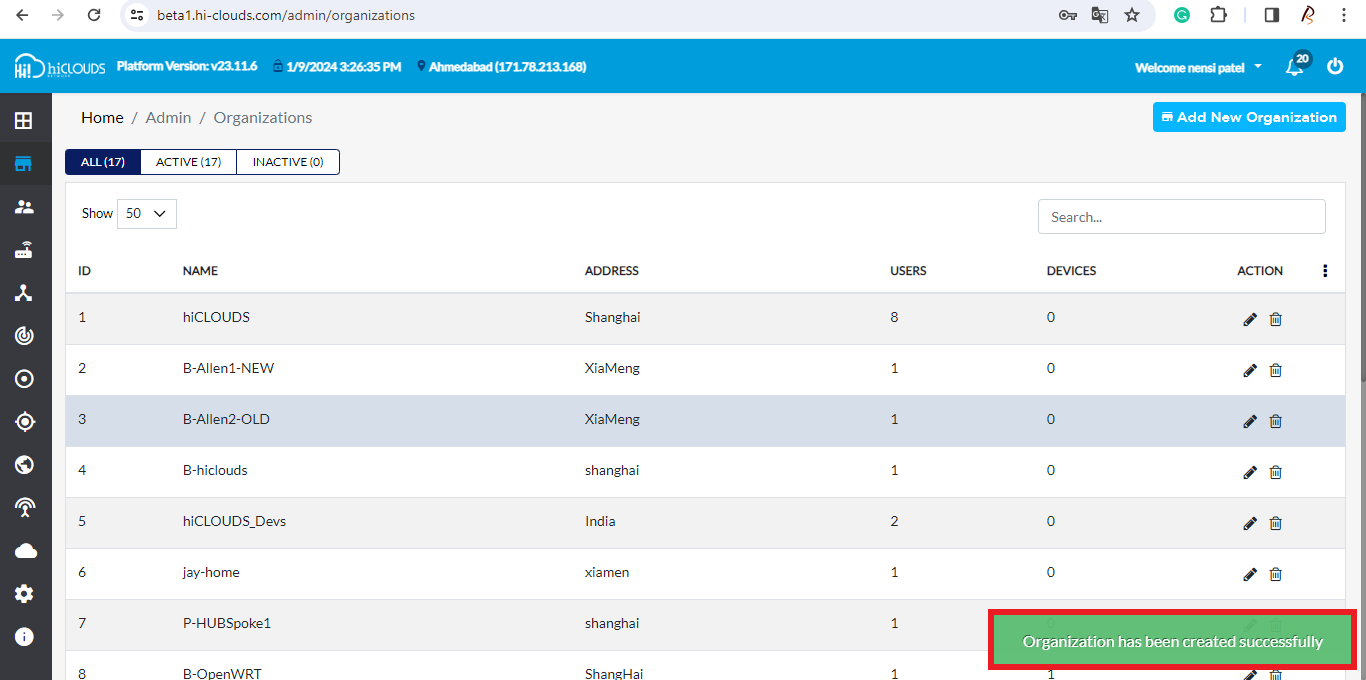1366x680 pixels.
Task: Click the Ahmedabad location text in header
Action: click(x=507, y=67)
